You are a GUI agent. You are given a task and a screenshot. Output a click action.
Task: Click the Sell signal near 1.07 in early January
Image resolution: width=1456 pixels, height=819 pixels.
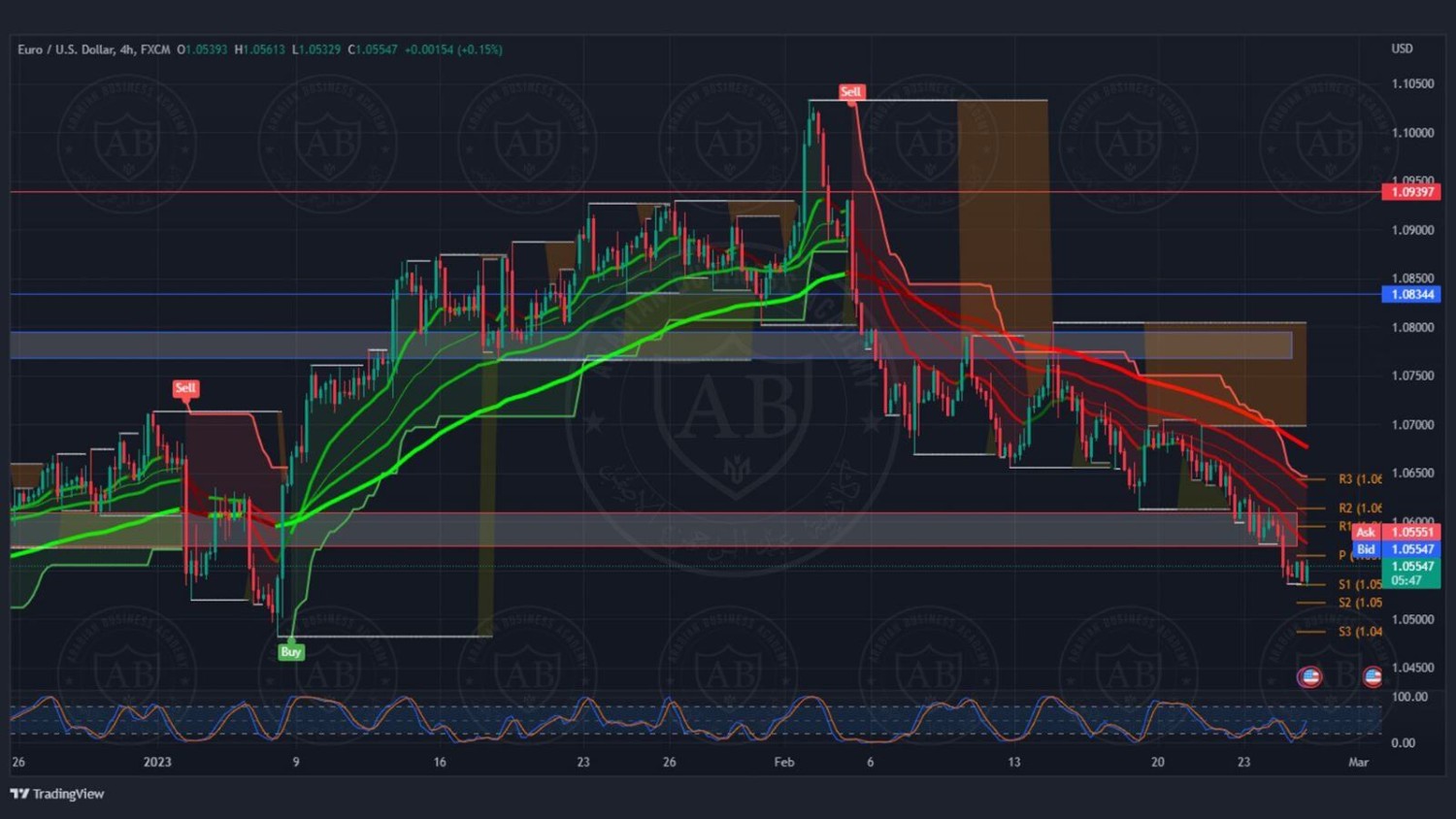coord(184,388)
